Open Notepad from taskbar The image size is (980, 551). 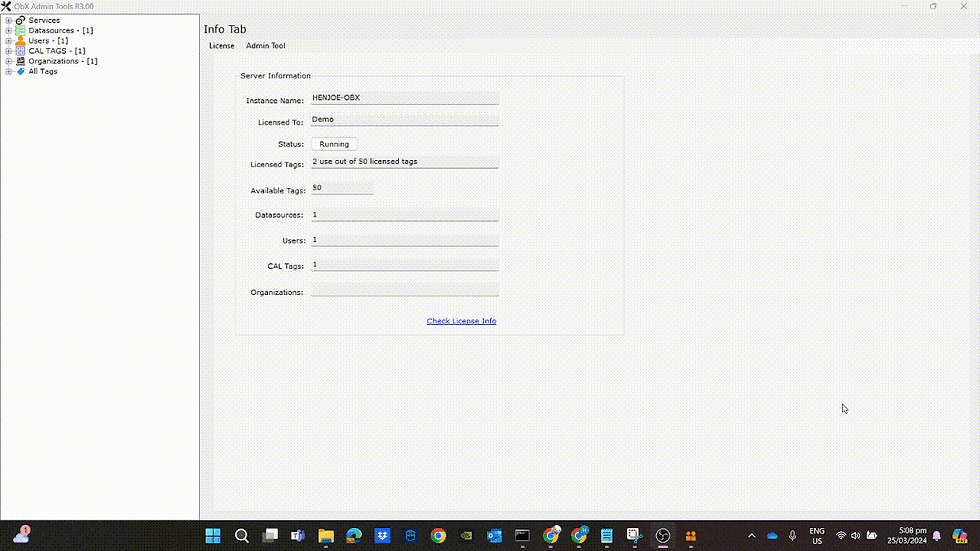click(x=607, y=535)
